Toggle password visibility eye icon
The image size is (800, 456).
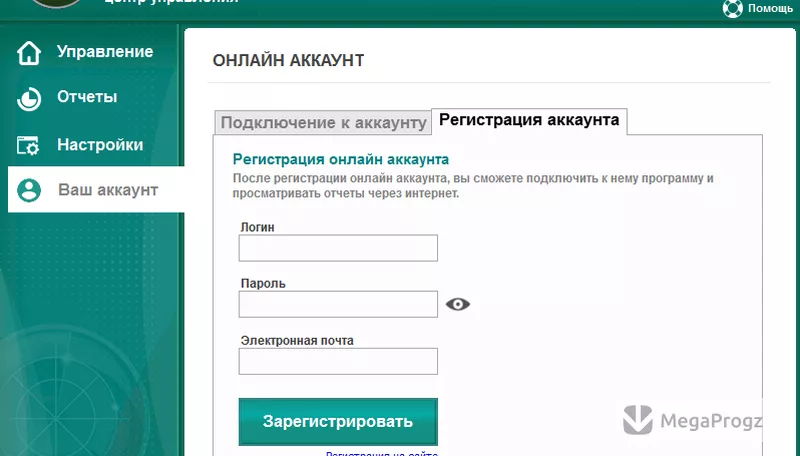[458, 304]
